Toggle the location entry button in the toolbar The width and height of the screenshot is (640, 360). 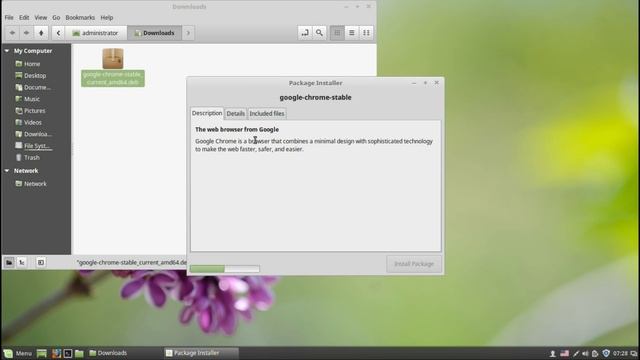click(x=304, y=33)
